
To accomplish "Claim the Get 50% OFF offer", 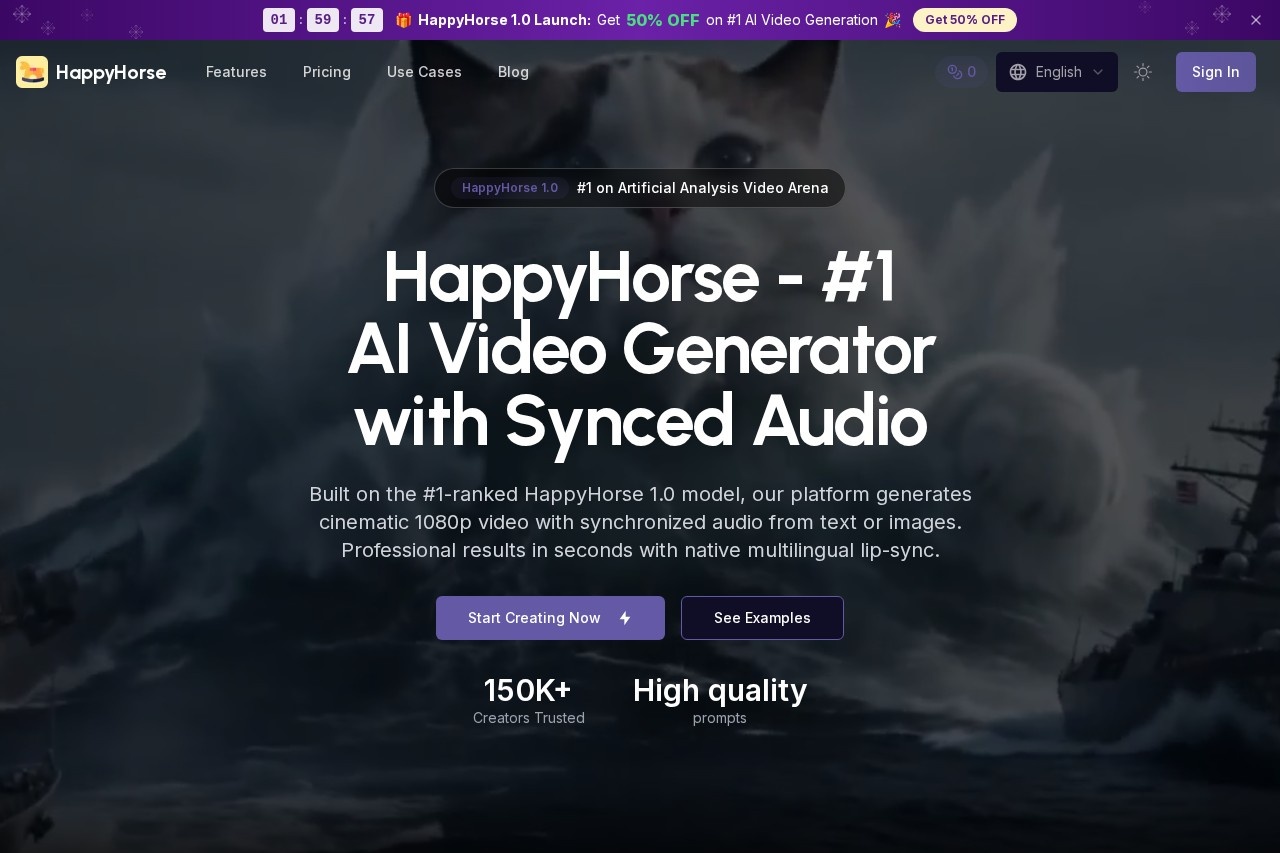I will tap(965, 20).
